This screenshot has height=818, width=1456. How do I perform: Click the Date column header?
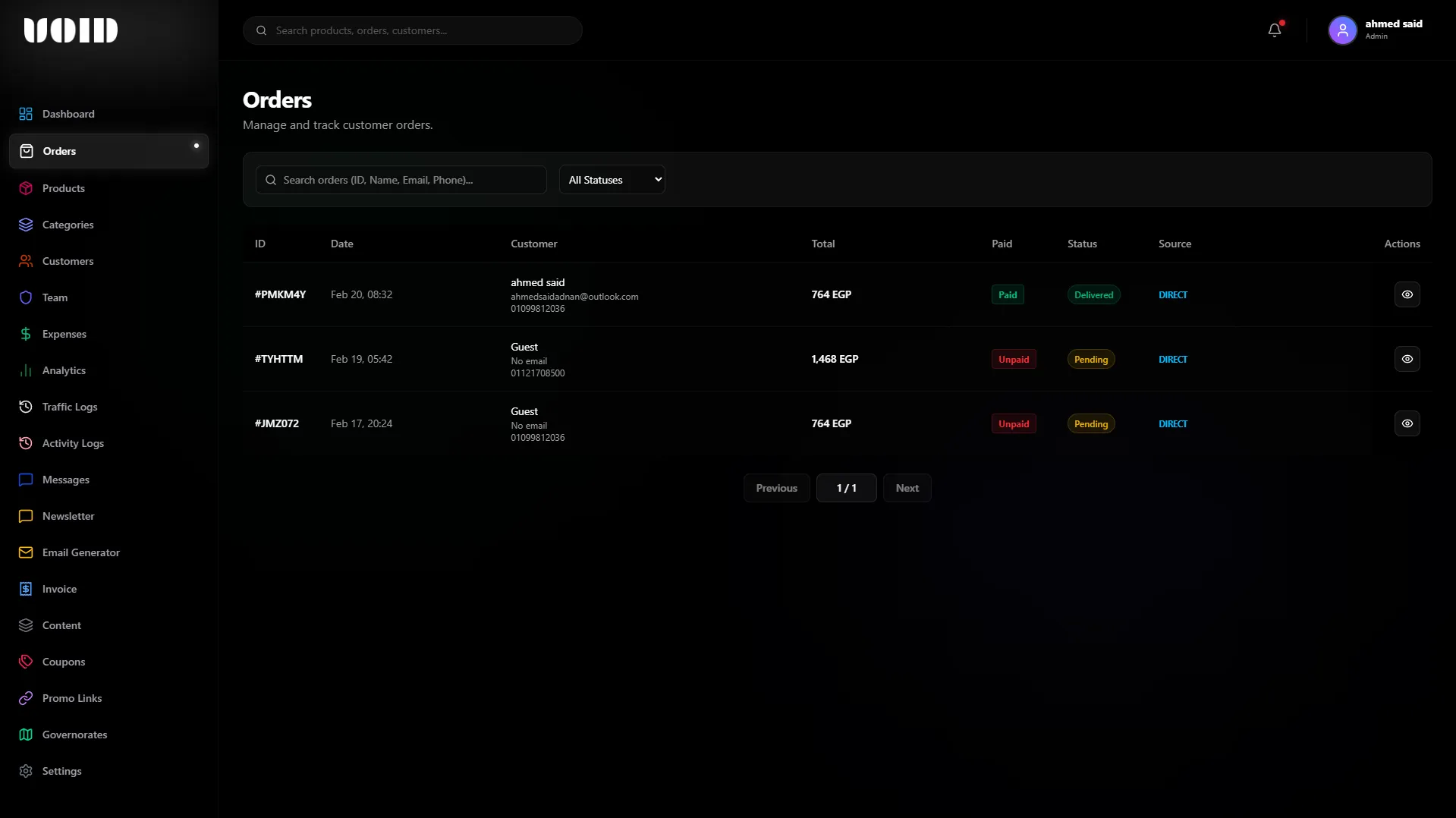(341, 244)
